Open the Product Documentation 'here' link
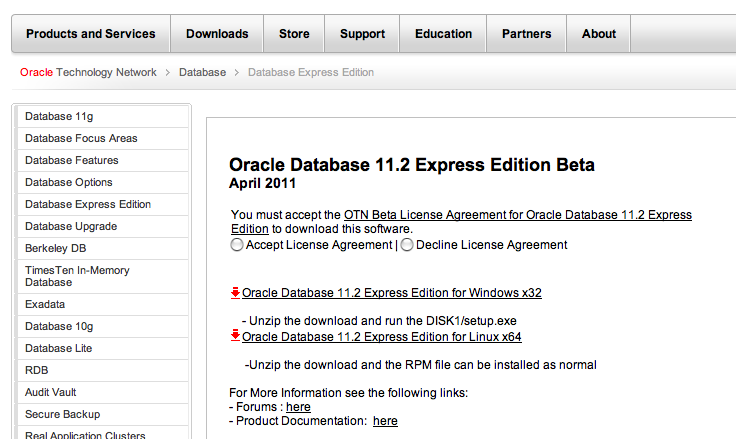Screen dimensions: 736x439 [385, 421]
